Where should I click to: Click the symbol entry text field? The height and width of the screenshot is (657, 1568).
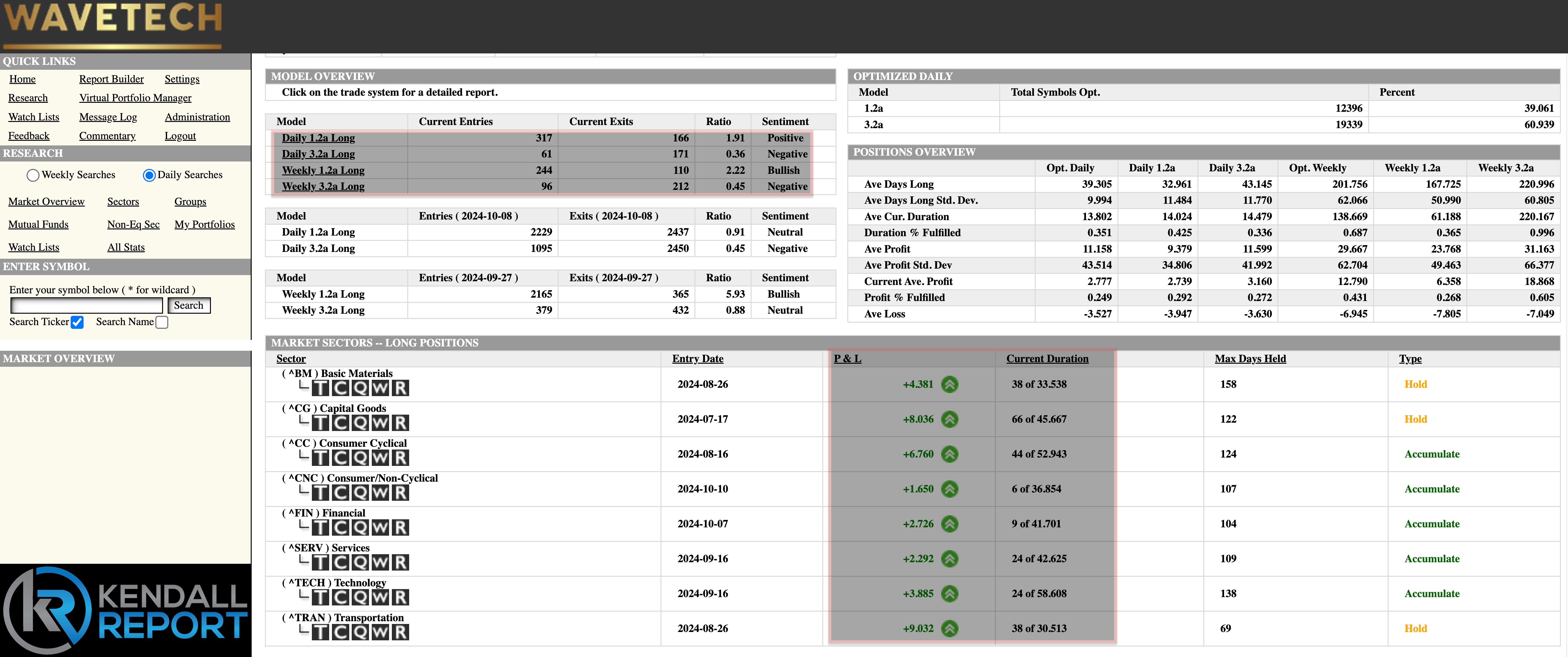coord(87,305)
